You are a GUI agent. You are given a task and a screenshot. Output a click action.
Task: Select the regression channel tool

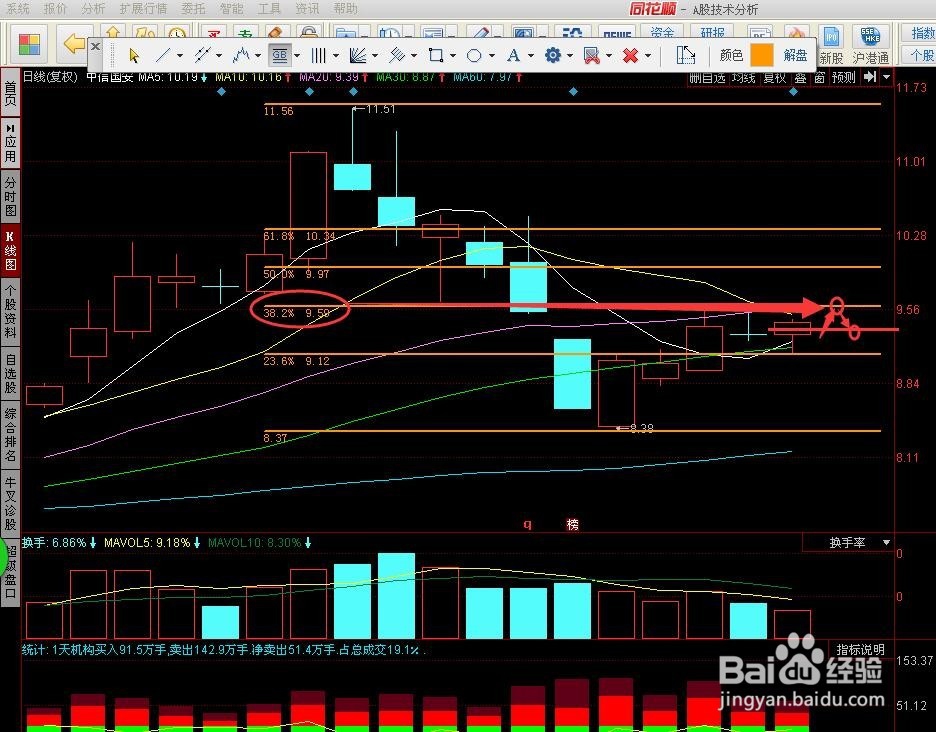[397, 56]
